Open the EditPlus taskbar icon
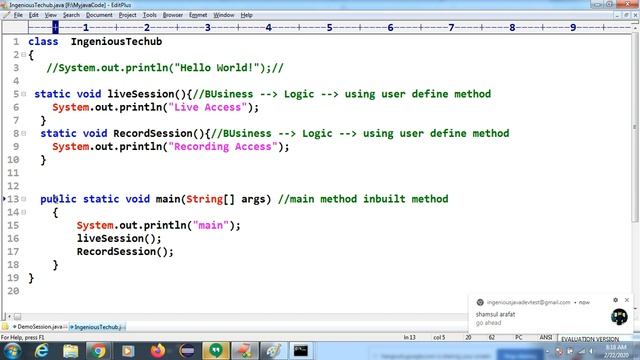 coord(245,351)
